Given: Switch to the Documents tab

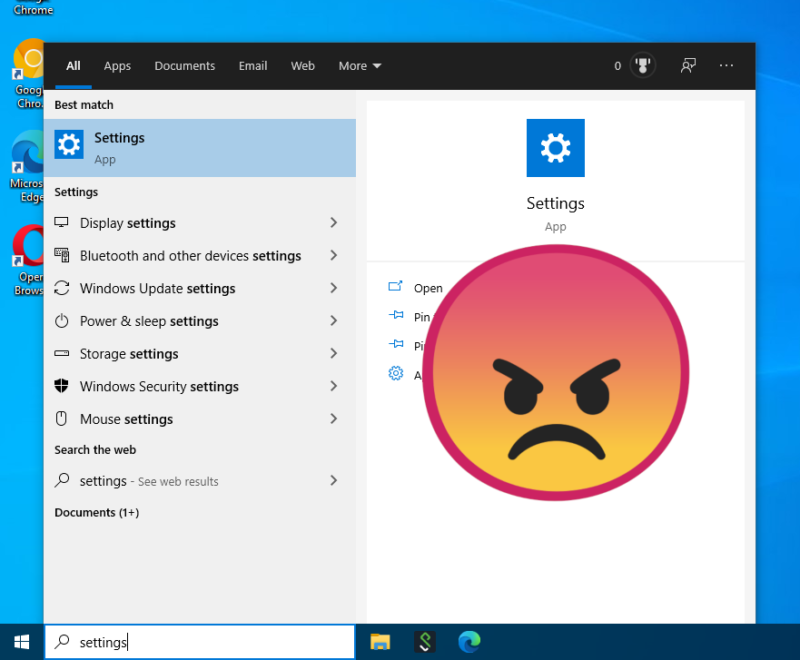Looking at the screenshot, I should [x=184, y=66].
